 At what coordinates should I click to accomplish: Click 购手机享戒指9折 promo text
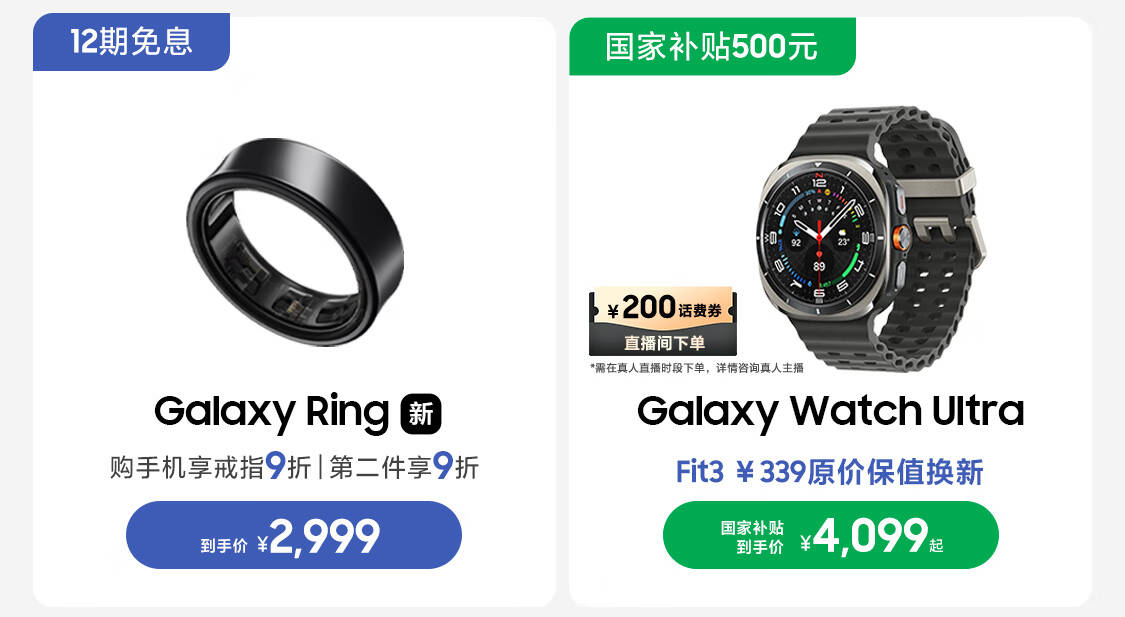[x=210, y=467]
